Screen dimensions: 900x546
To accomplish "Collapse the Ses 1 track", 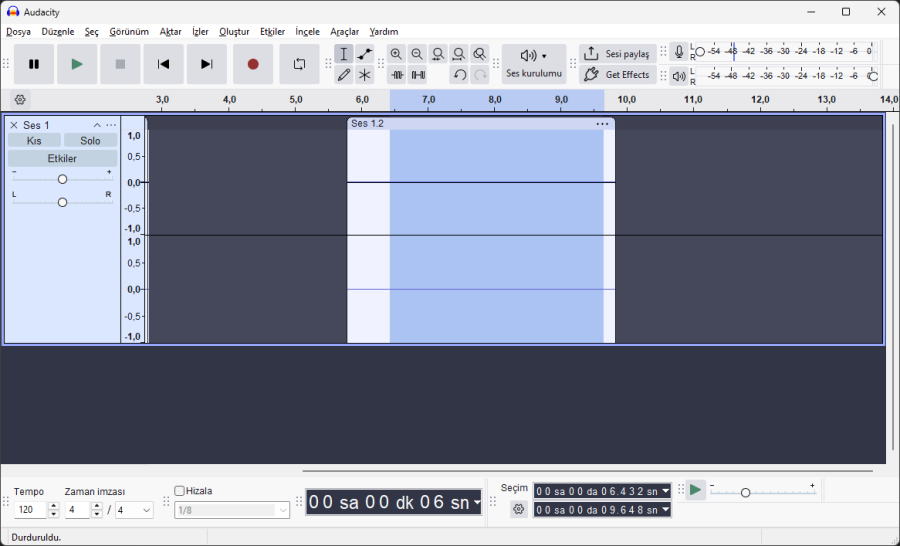I will click(97, 125).
